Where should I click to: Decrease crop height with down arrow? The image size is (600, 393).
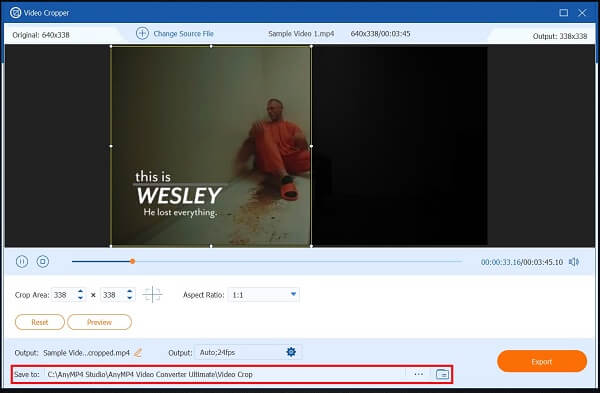(130, 298)
